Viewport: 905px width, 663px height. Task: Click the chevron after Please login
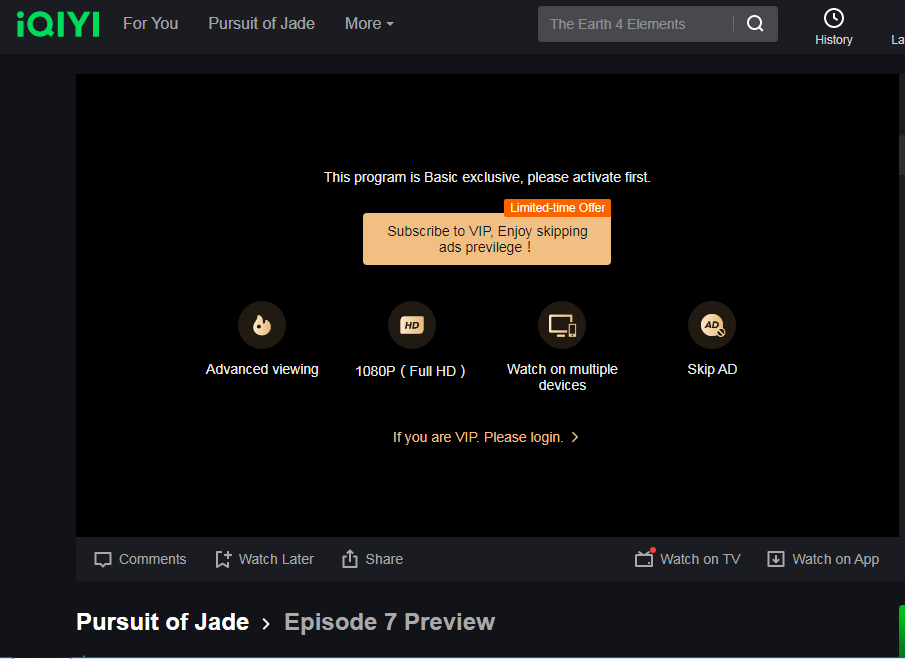(x=575, y=437)
